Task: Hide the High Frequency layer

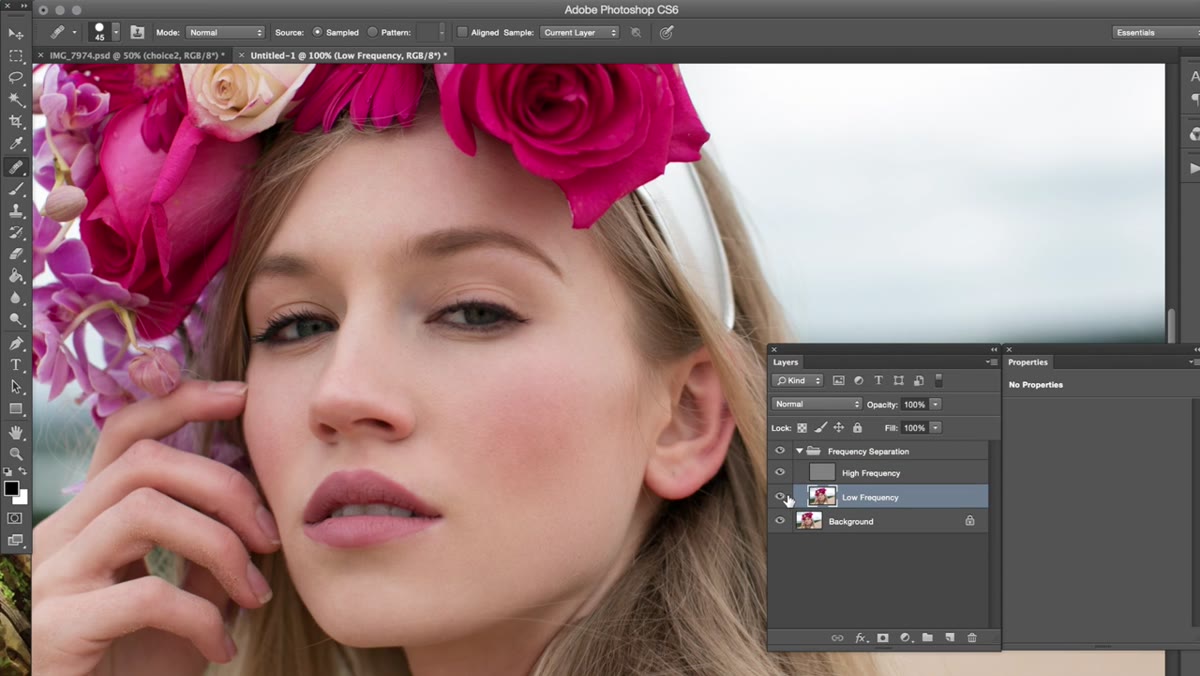Action: (780, 473)
